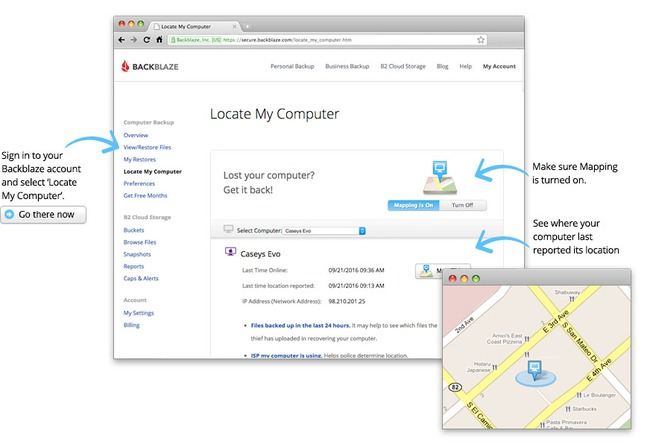Click E 3rd Ave label on map
The width and height of the screenshot is (650, 445).
tap(556, 321)
